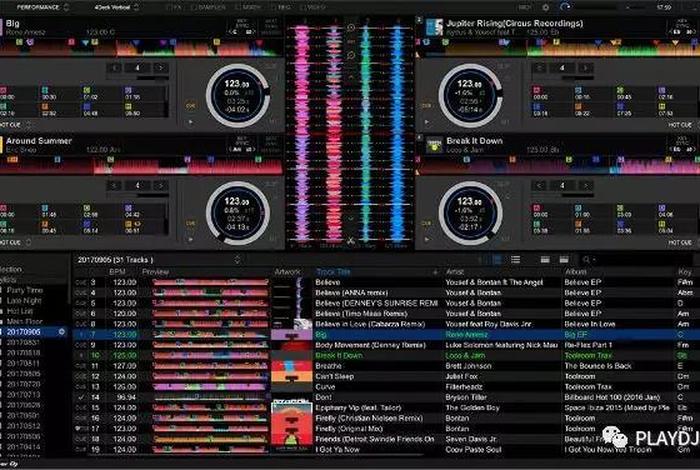700x470 pixels.
Task: Click CUE on Break It Down deck
Action: [x=427, y=223]
